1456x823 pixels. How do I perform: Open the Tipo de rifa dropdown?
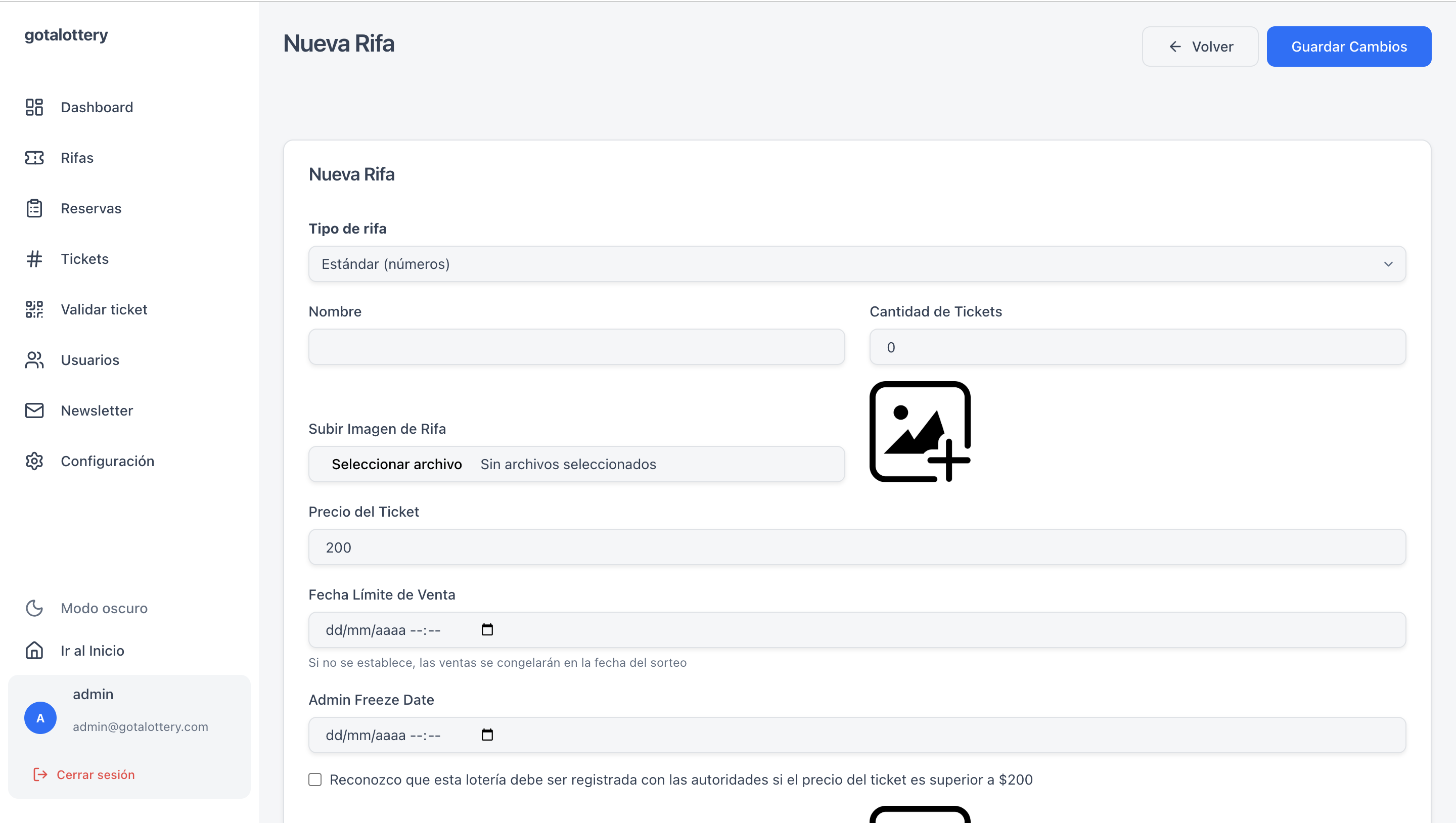(x=857, y=264)
